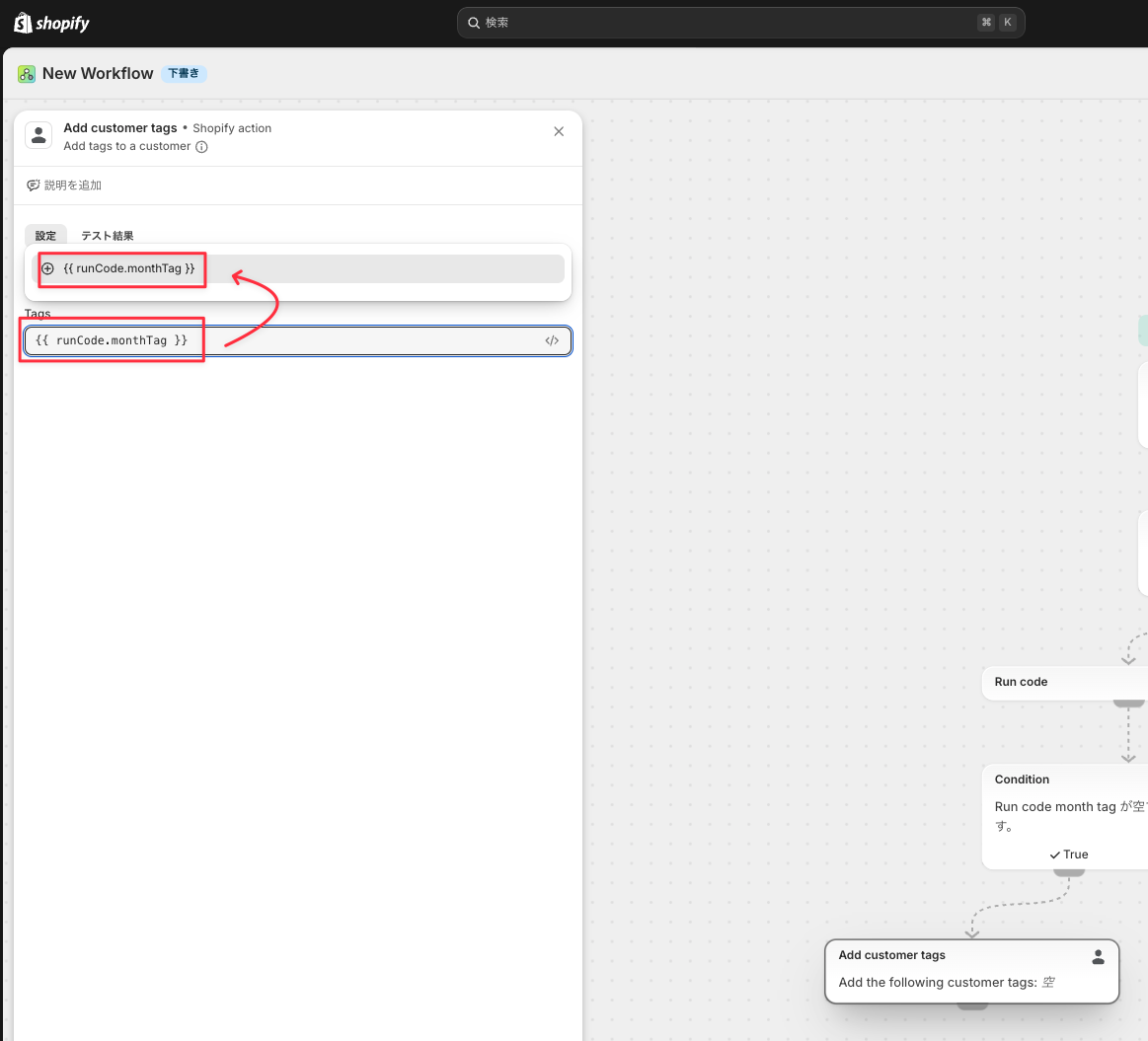Switch to the テスト結果 tab

(x=107, y=236)
